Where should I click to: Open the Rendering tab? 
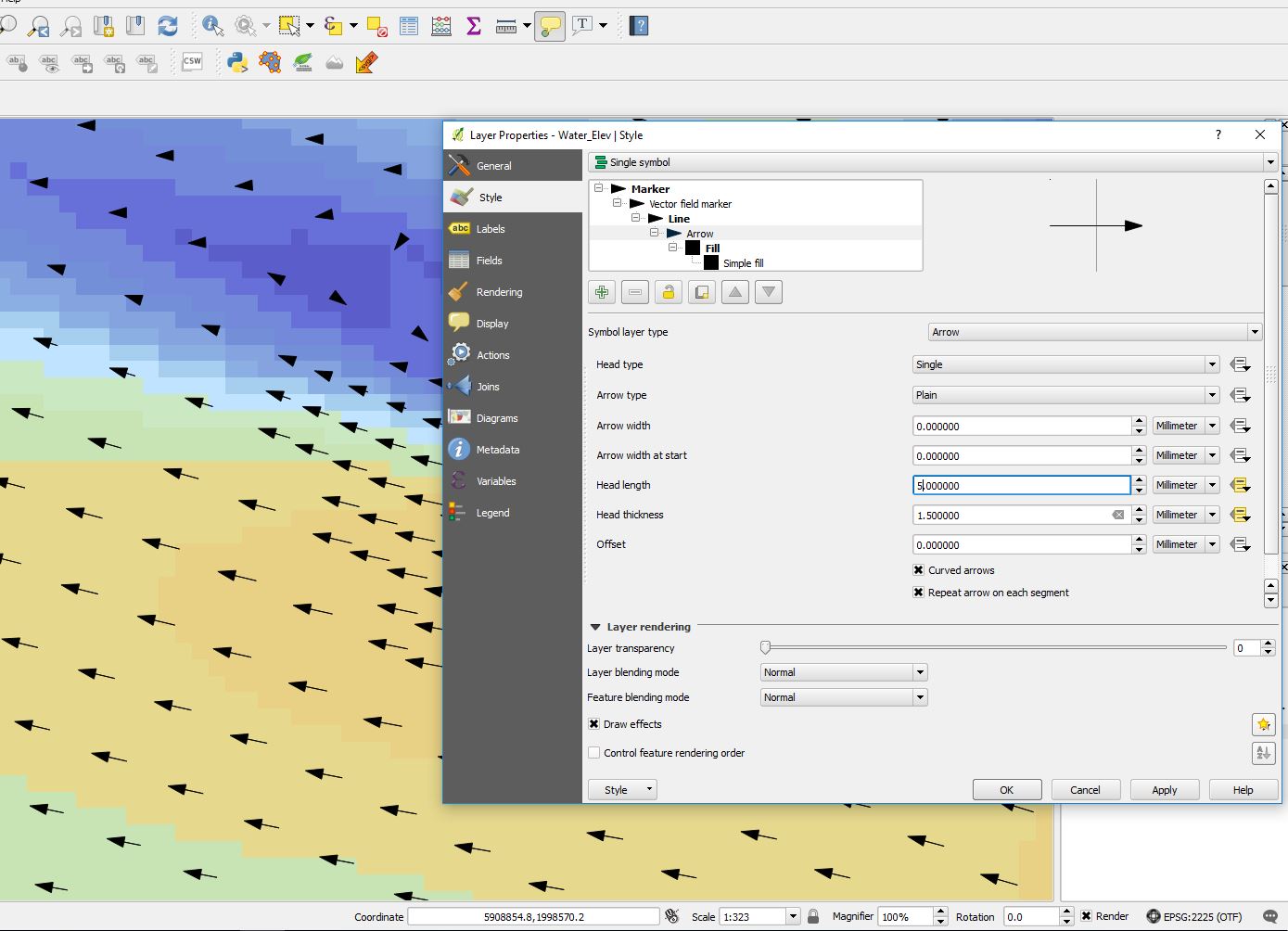point(513,292)
